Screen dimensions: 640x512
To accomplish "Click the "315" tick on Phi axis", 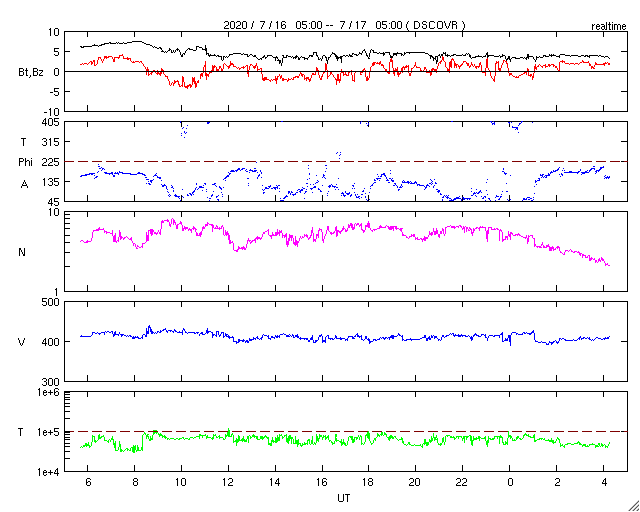I will click(x=52, y=142).
